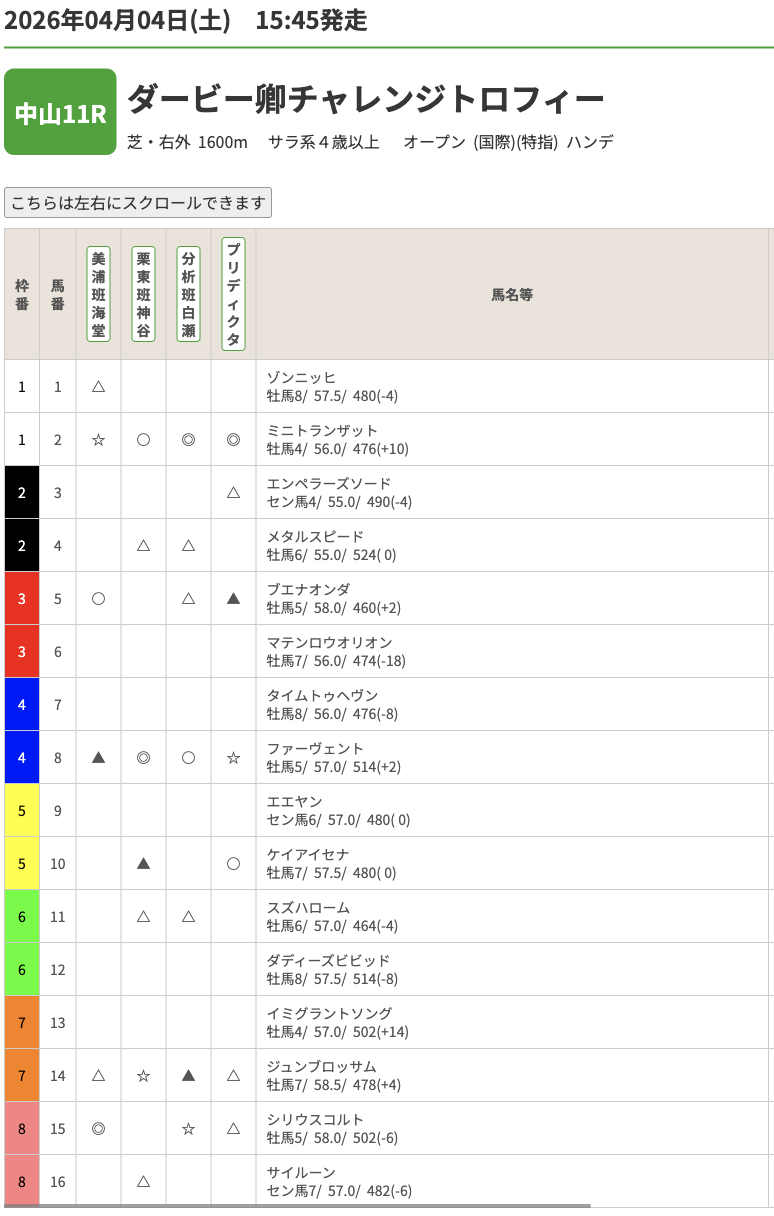Click the △ mark in ゾンニッヒ's 美浦班海堂 cell

tap(98, 386)
